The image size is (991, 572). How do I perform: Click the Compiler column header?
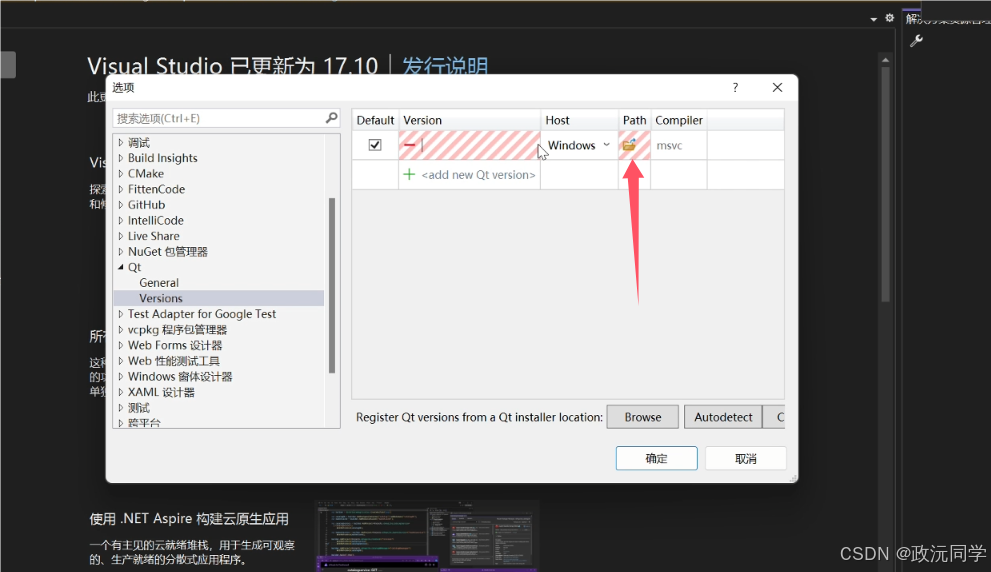(x=679, y=120)
